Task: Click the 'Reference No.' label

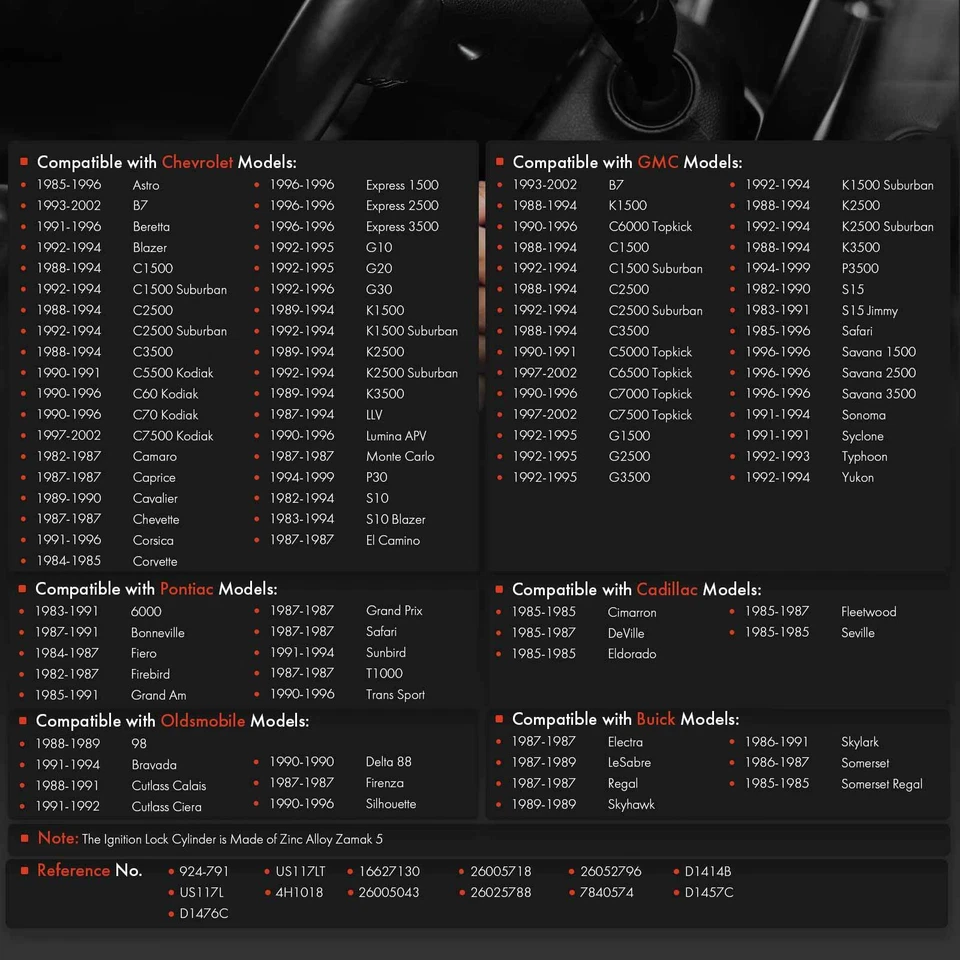Action: point(89,870)
